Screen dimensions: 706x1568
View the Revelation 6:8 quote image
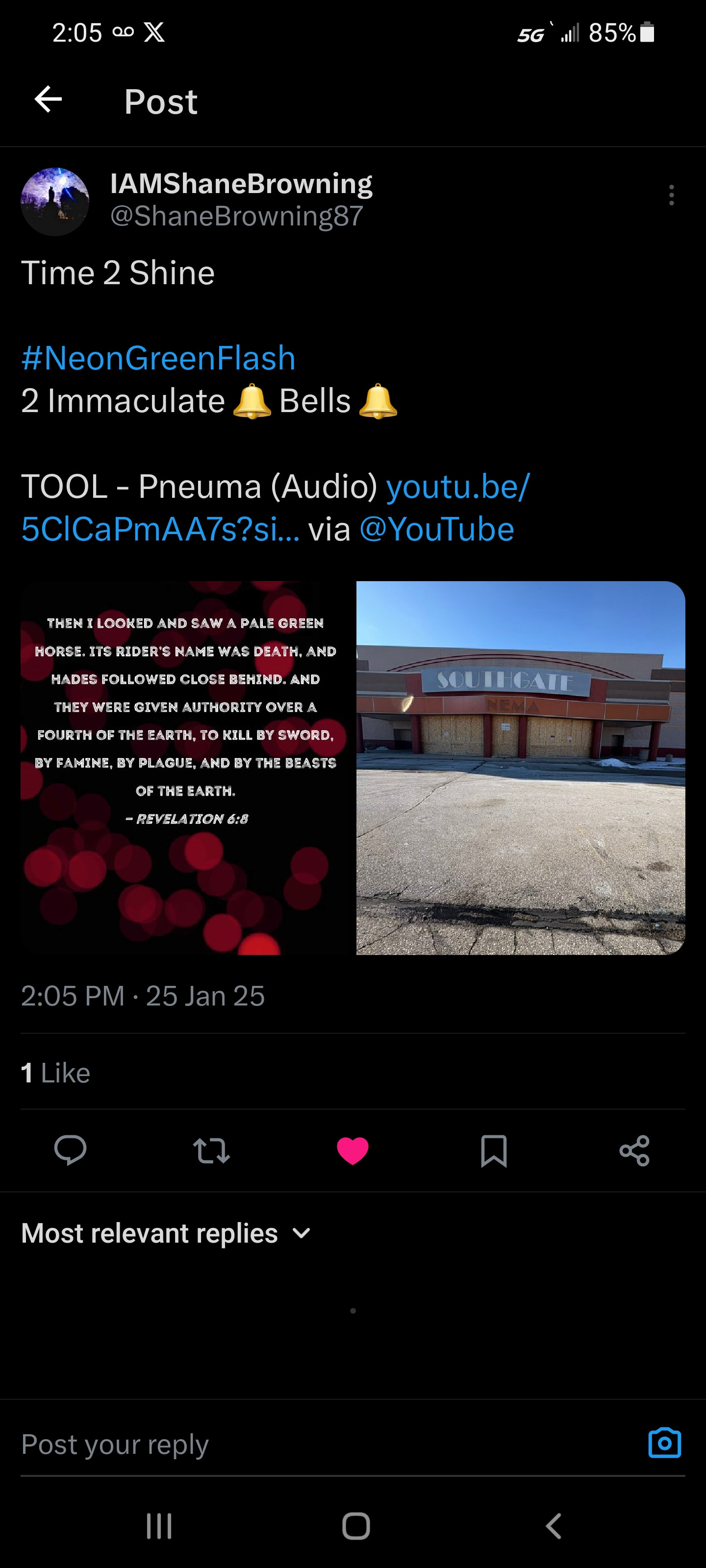[x=184, y=767]
